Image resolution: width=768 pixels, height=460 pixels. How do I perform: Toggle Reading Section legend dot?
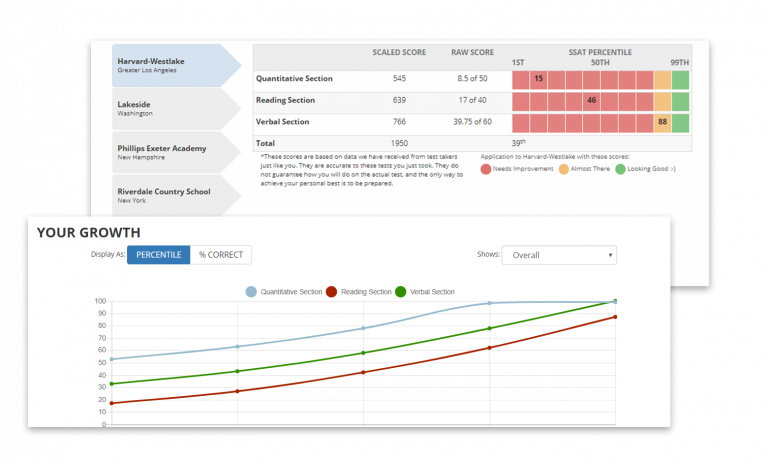click(332, 292)
